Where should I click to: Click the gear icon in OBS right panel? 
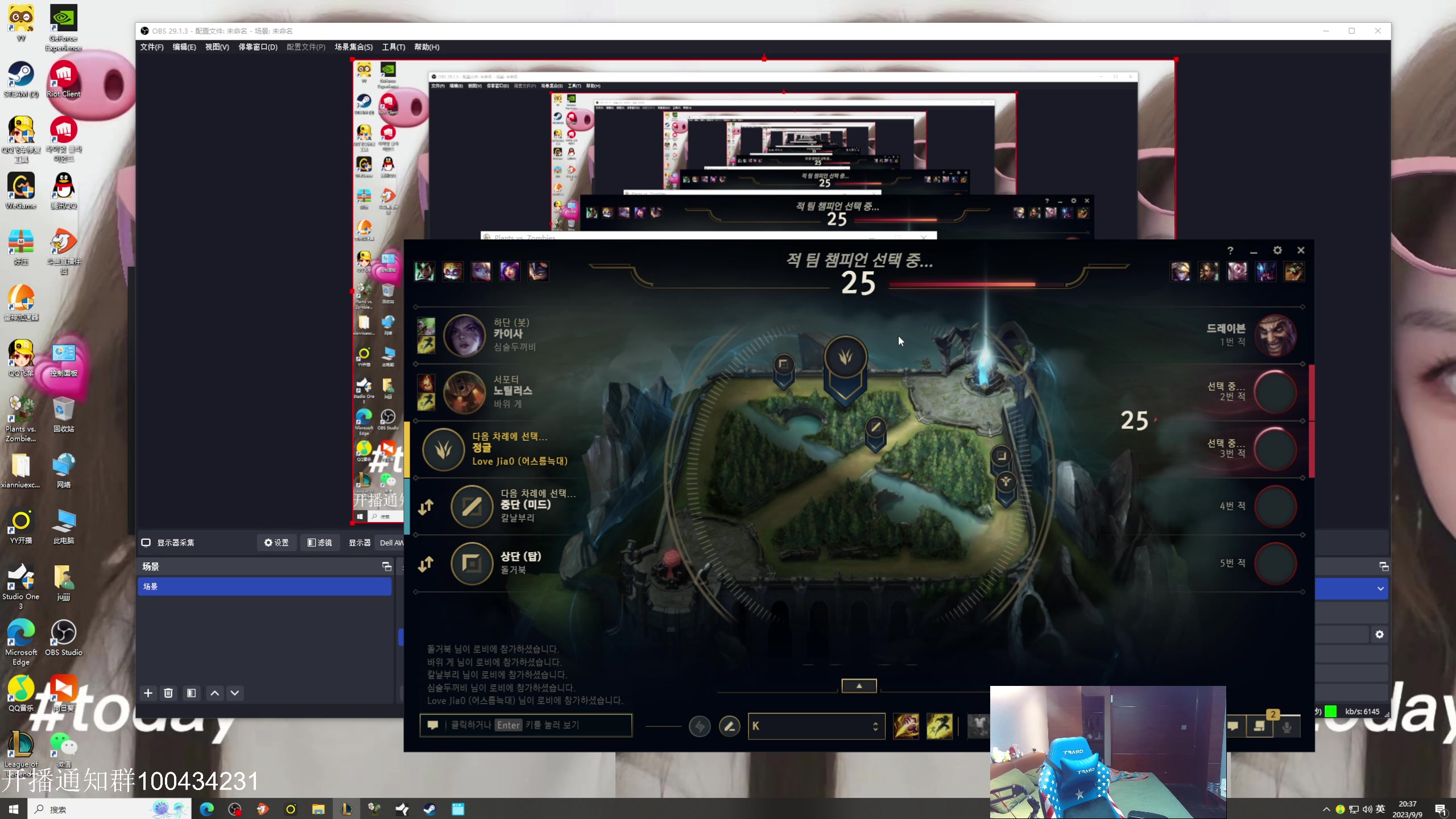coord(1379,634)
